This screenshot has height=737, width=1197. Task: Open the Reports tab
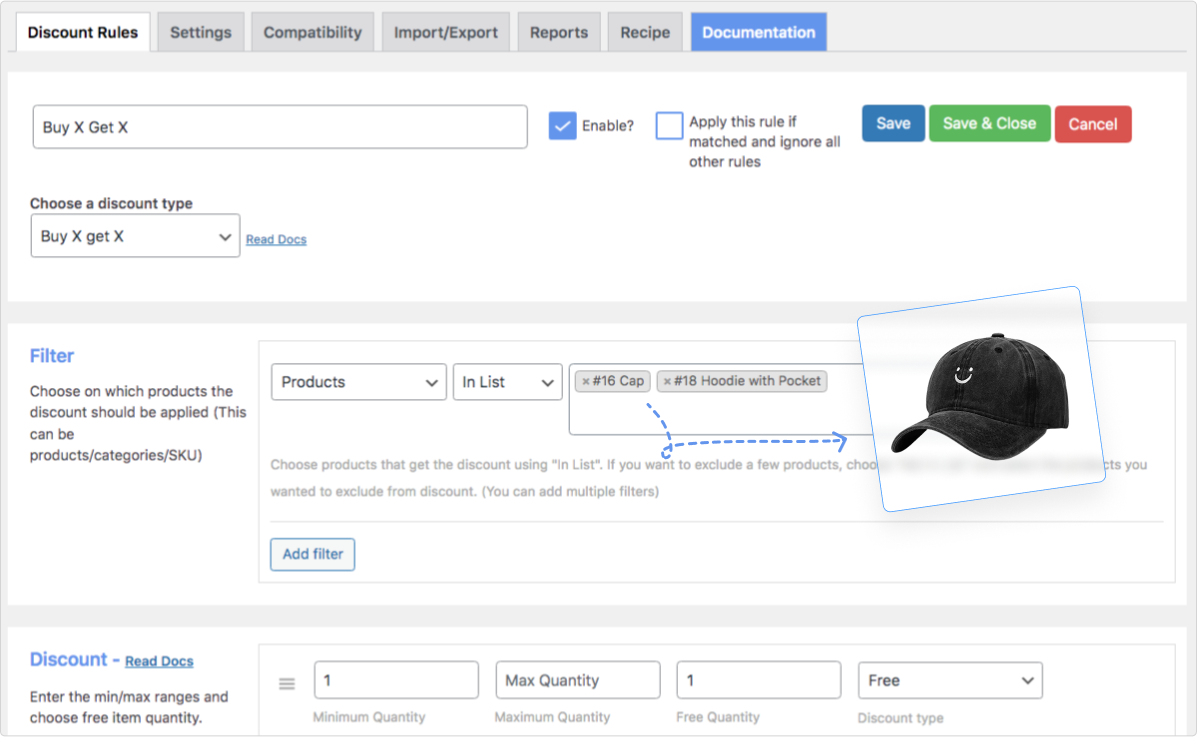(559, 32)
